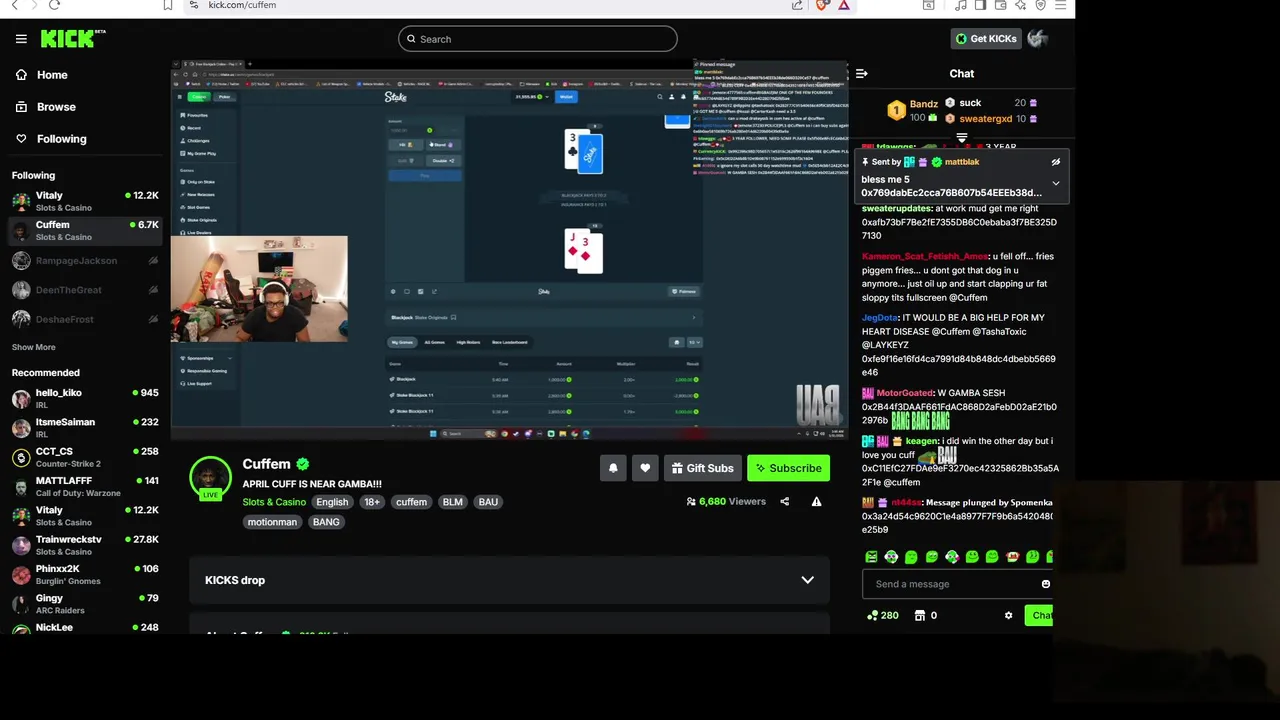Viewport: 1280px width, 720px height.
Task: Click the BAU tag
Action: click(488, 502)
